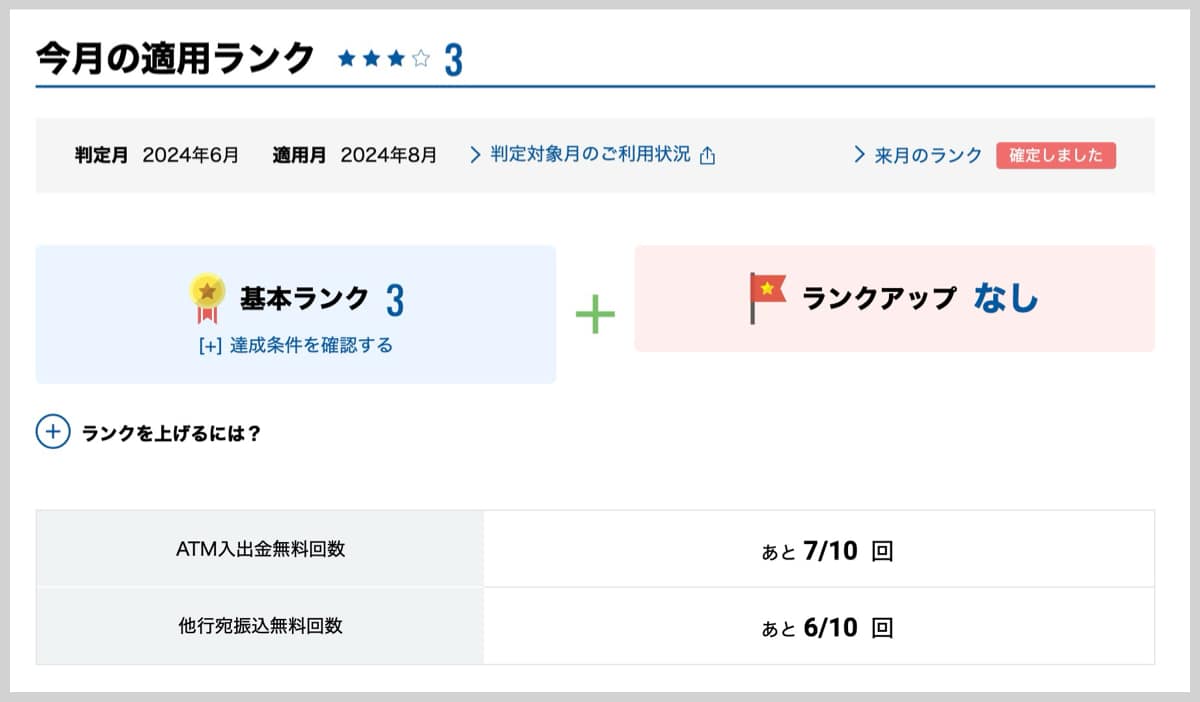The image size is (1200, 702).
Task: Open the 来月のランク page
Action: coord(925,155)
